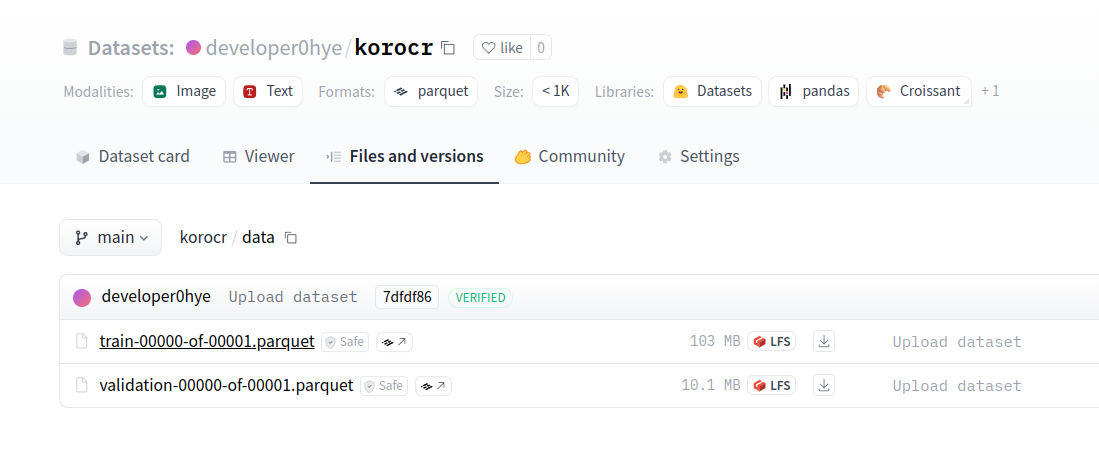The image size is (1099, 456).
Task: Click the 103 MB file size
Action: click(x=715, y=342)
